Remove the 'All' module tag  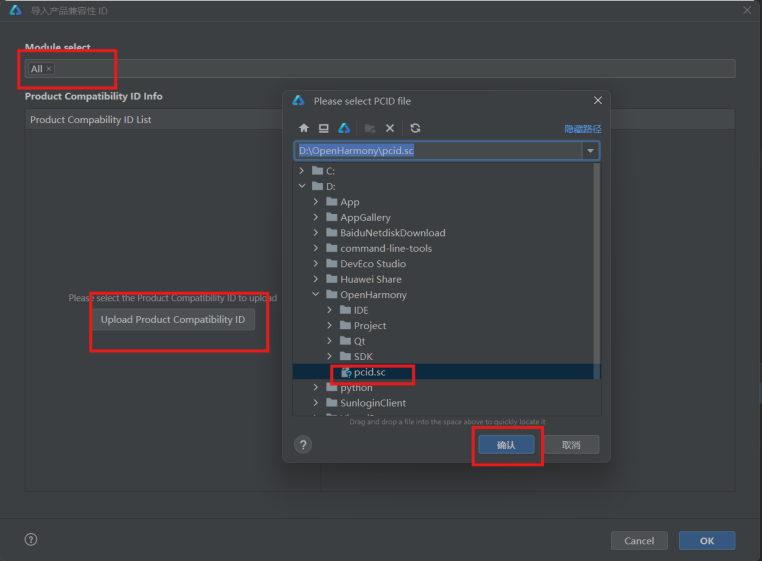(x=49, y=69)
